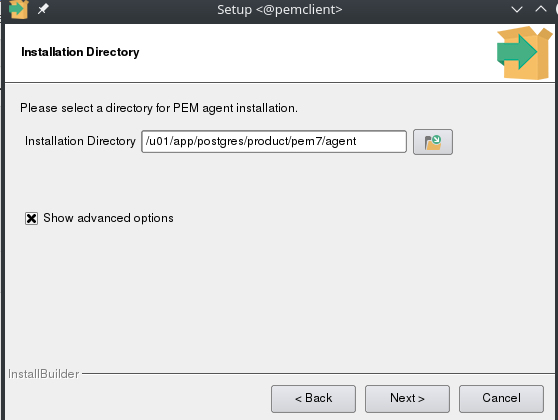
Task: Cancel the PEM agent setup
Action: click(x=501, y=399)
